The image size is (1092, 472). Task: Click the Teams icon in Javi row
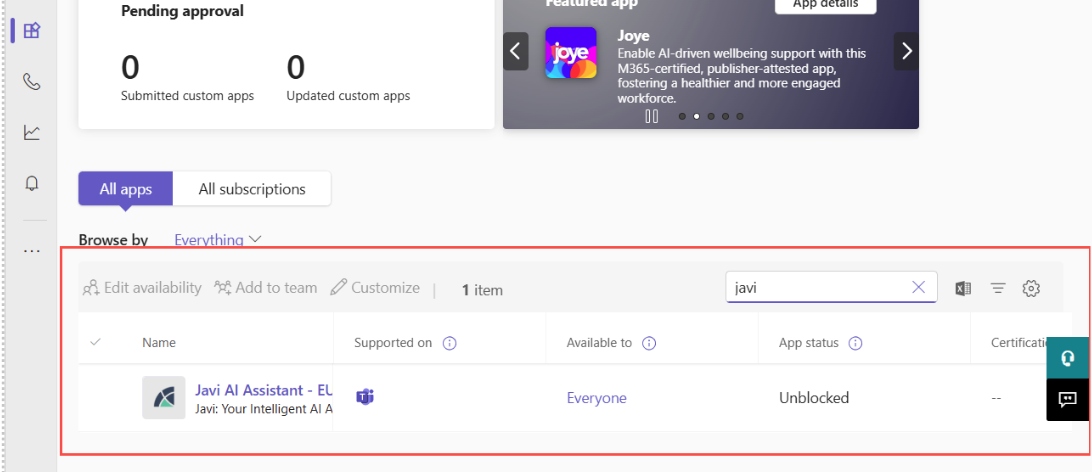pyautogui.click(x=365, y=398)
